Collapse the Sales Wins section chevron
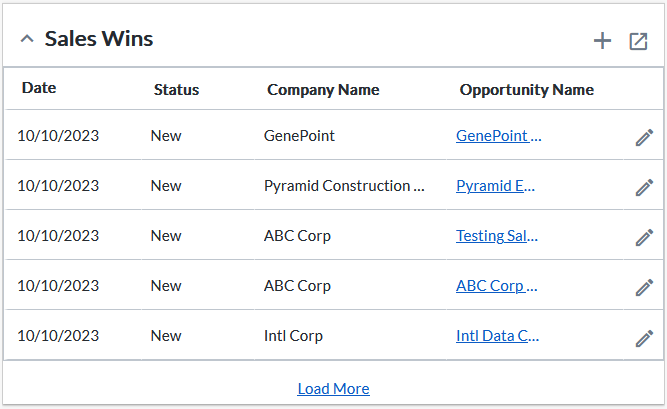 [27, 39]
